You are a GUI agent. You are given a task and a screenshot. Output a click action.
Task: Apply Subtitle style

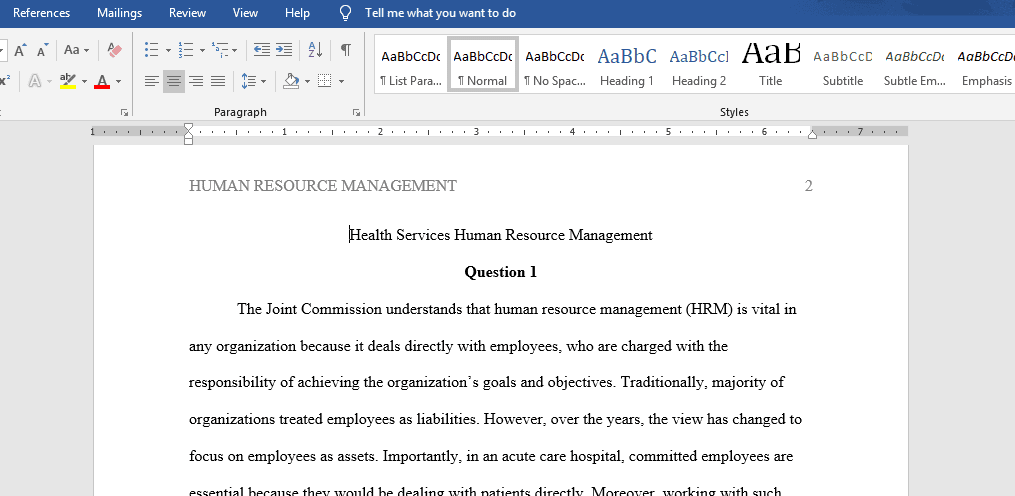click(x=843, y=65)
